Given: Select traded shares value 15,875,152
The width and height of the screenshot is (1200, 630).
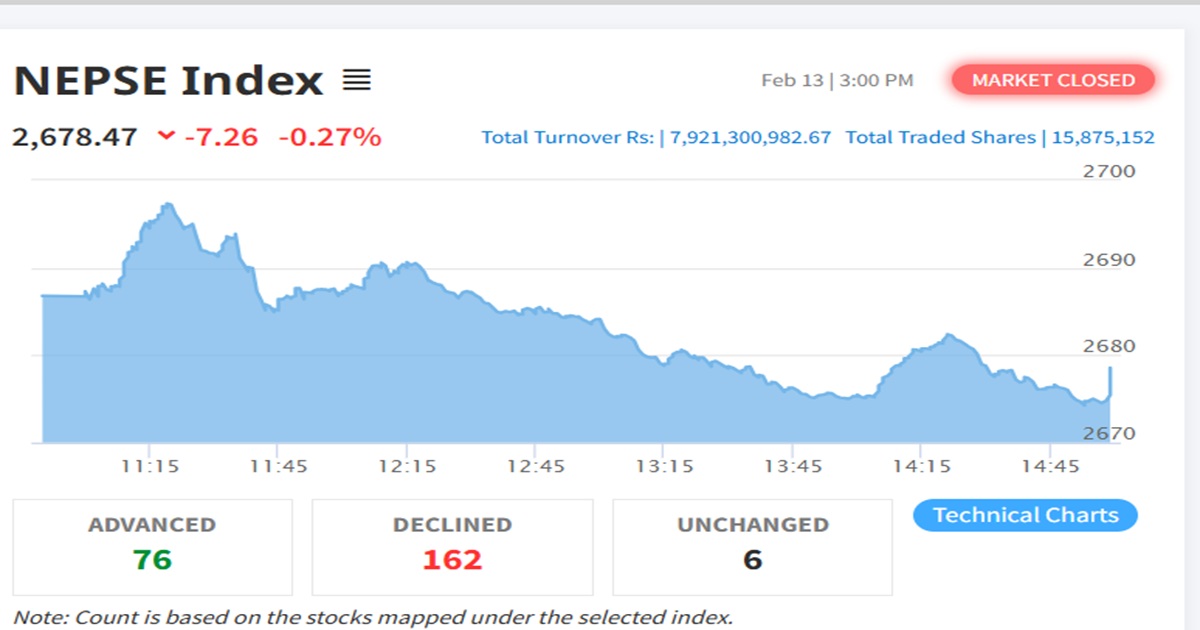Looking at the screenshot, I should click(x=1103, y=137).
